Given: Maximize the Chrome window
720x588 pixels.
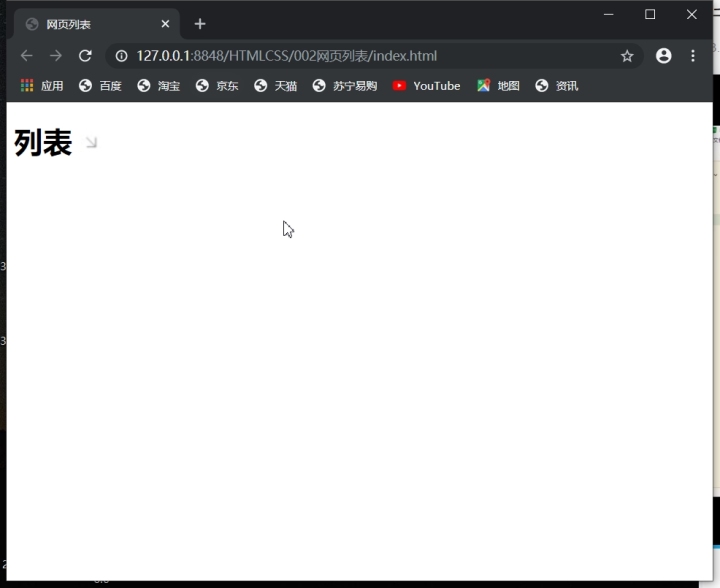Looking at the screenshot, I should 650,15.
